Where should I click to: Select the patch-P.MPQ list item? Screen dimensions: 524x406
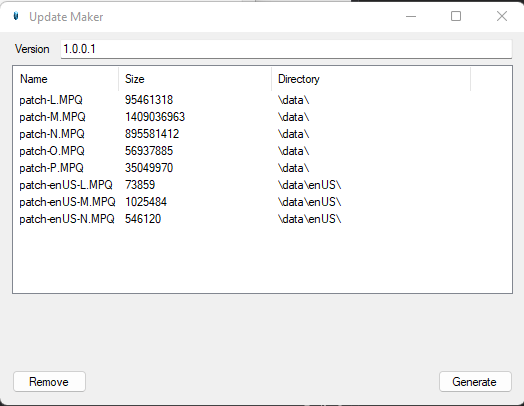tap(51, 168)
